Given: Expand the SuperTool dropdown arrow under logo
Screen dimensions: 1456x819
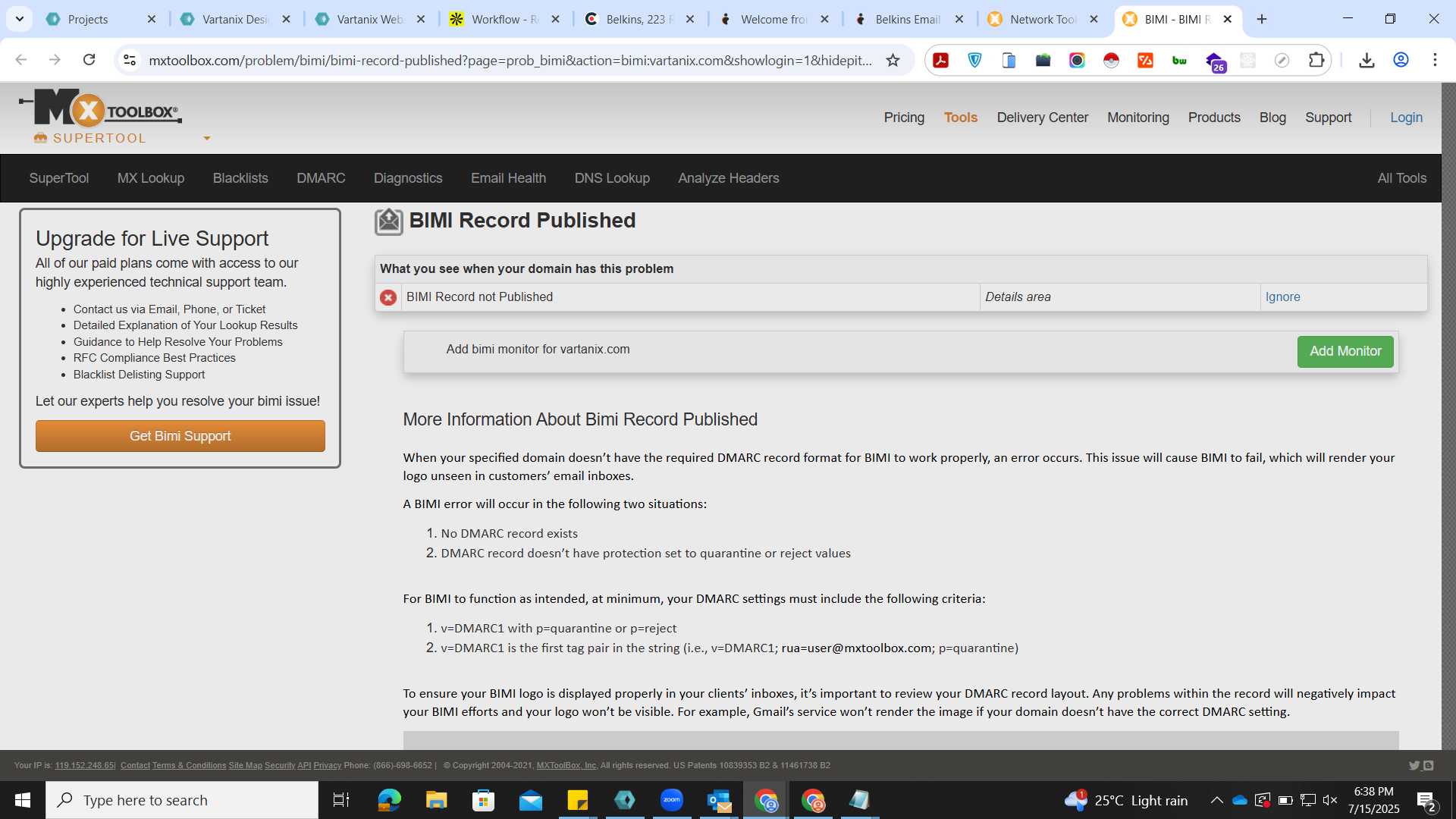Looking at the screenshot, I should pos(206,139).
